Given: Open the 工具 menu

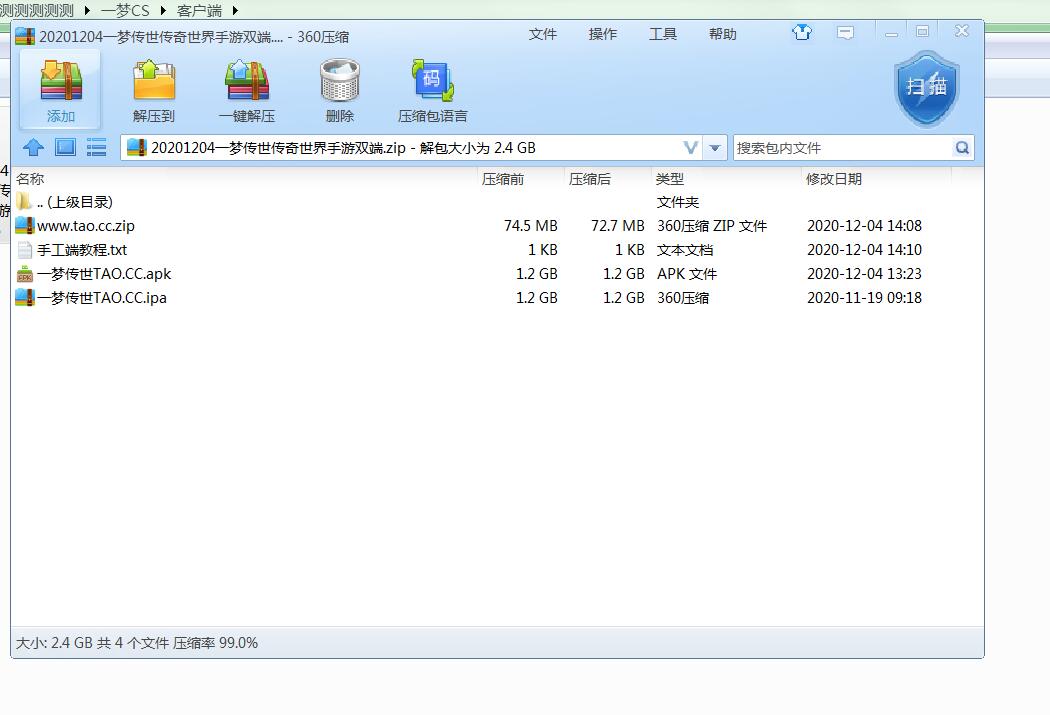Looking at the screenshot, I should pos(662,34).
